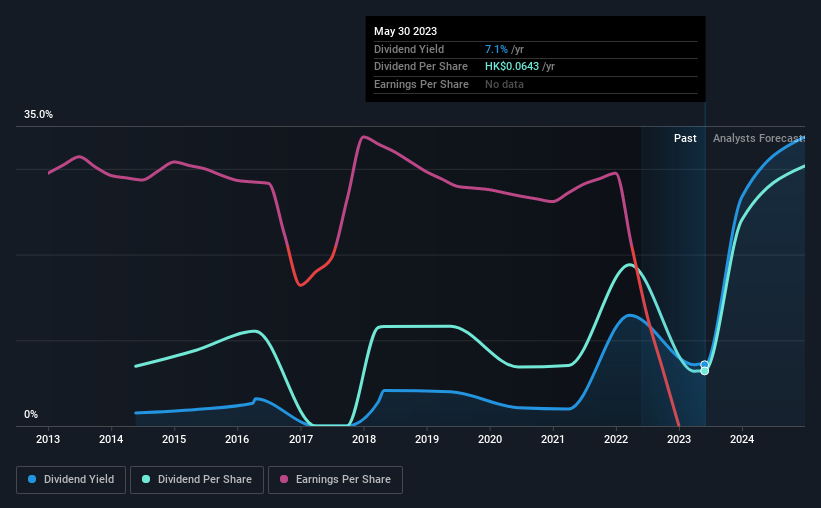
Task: Click the 2013 x-axis label
Action: pyautogui.click(x=48, y=439)
